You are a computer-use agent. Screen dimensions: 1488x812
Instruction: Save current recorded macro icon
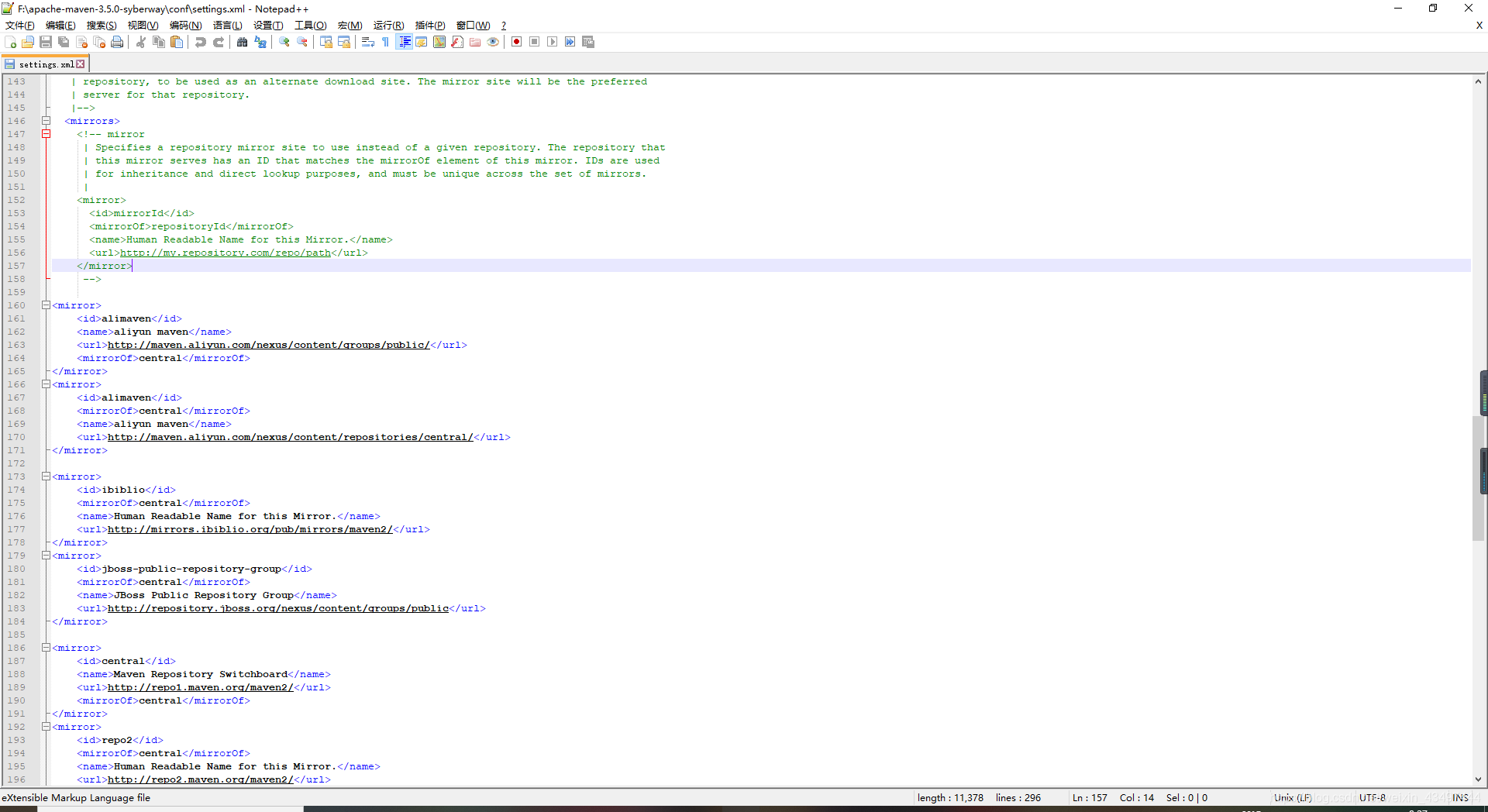[x=588, y=42]
